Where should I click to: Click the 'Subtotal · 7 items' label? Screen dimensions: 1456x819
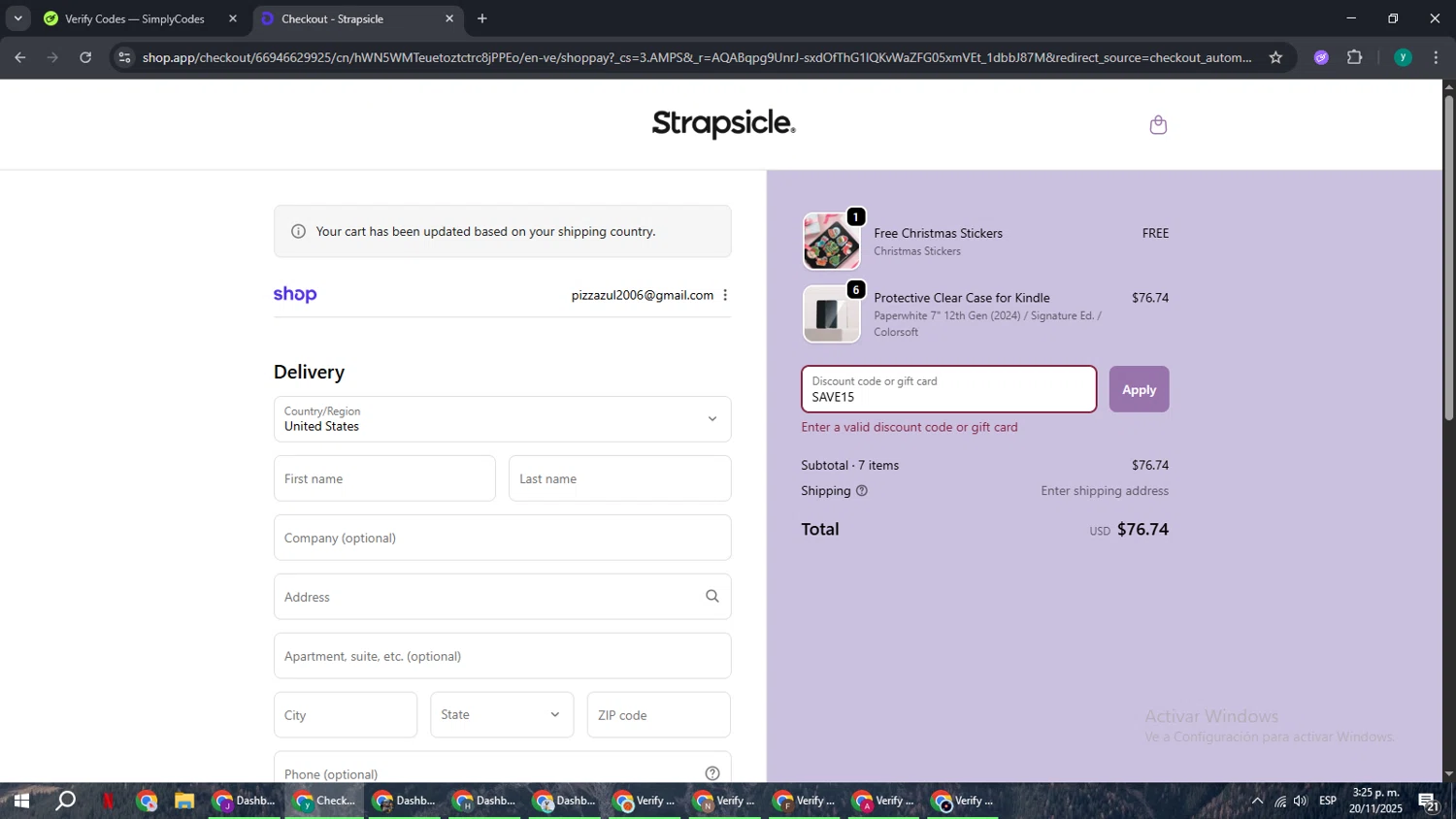(x=849, y=465)
